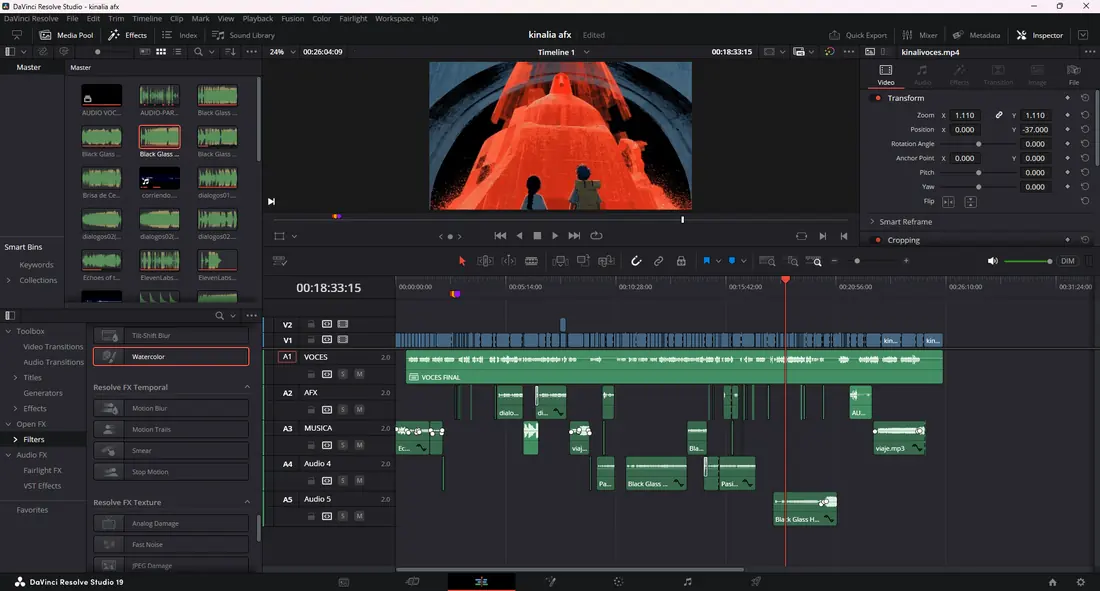Select the arrow Selection Mode tool
The width and height of the screenshot is (1100, 591).
click(x=462, y=261)
